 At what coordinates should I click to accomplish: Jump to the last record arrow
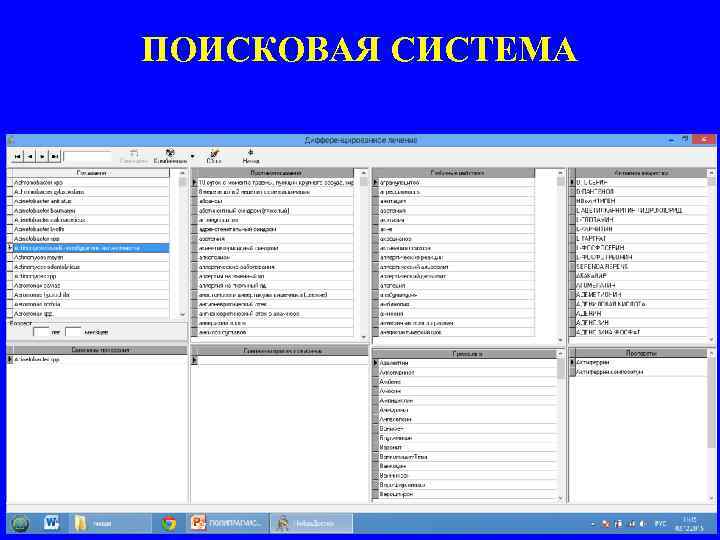point(55,157)
